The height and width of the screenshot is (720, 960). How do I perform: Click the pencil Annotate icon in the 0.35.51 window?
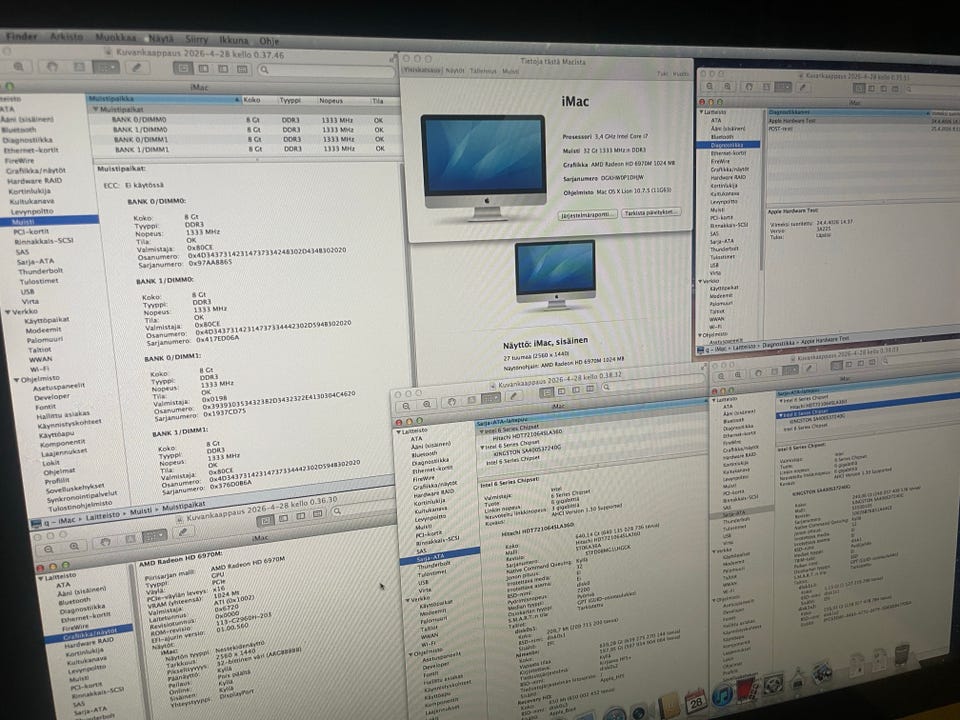(x=803, y=87)
